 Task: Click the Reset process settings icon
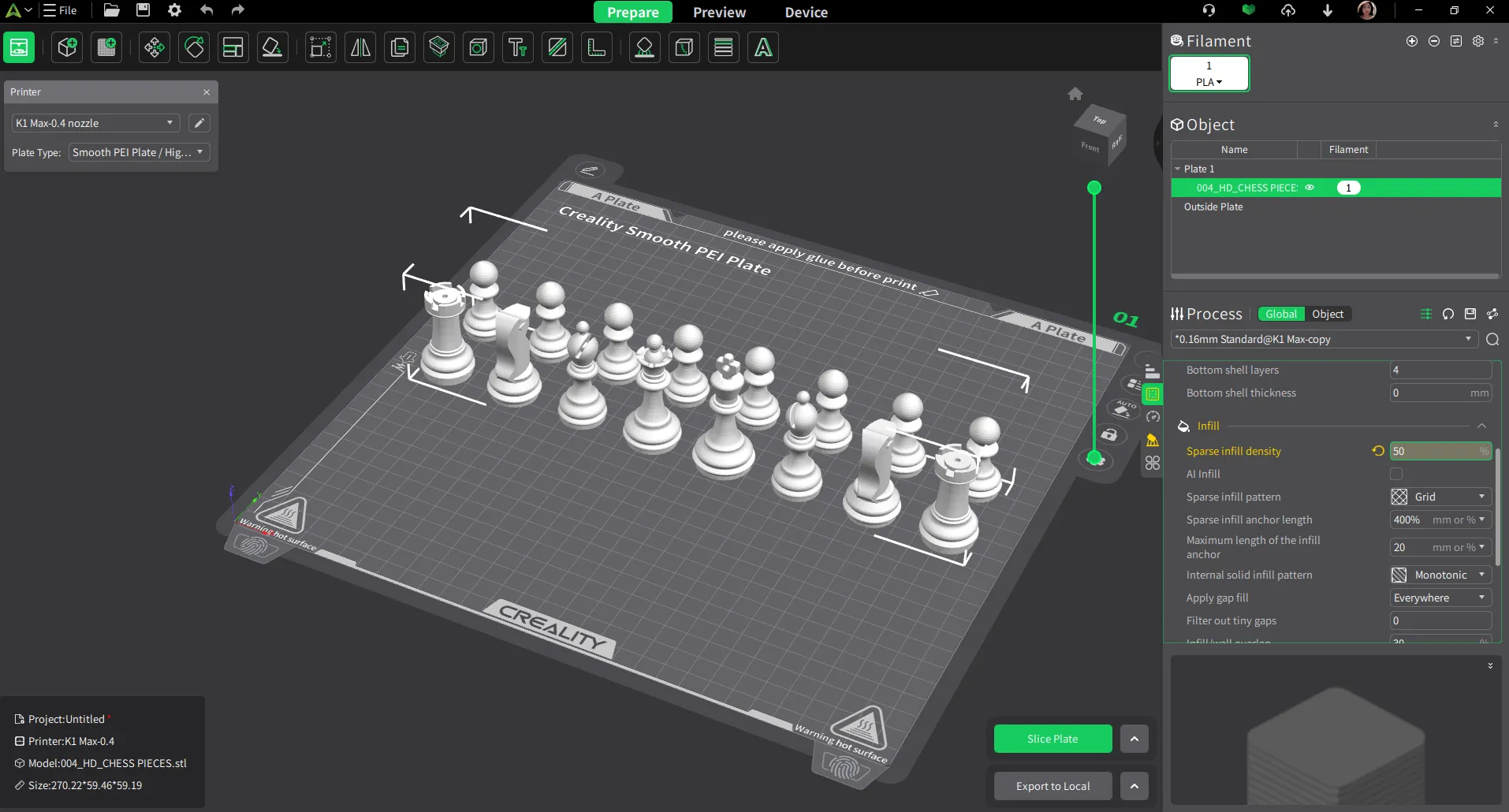(1448, 314)
